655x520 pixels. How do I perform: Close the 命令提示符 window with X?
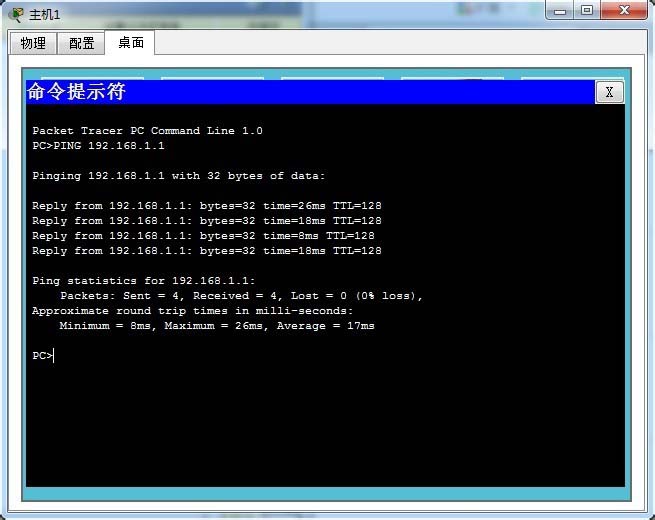coord(609,92)
